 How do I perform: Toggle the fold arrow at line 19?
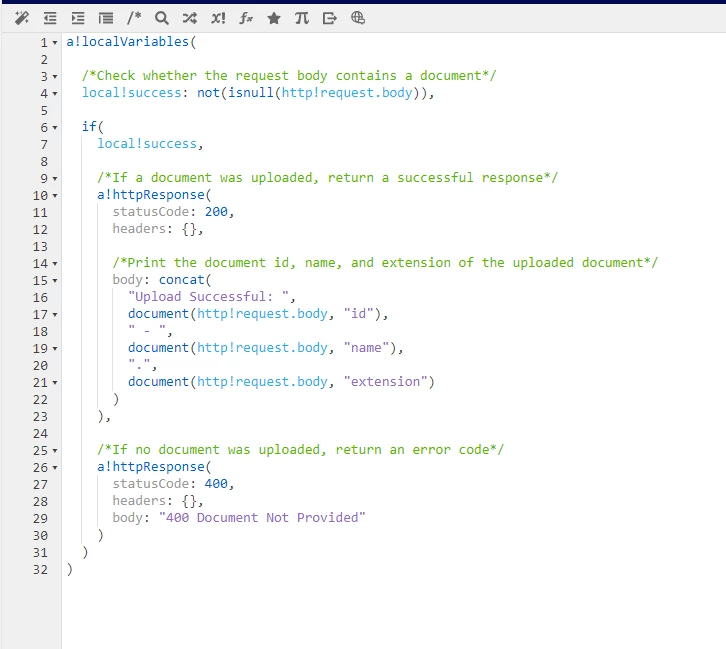tap(55, 349)
